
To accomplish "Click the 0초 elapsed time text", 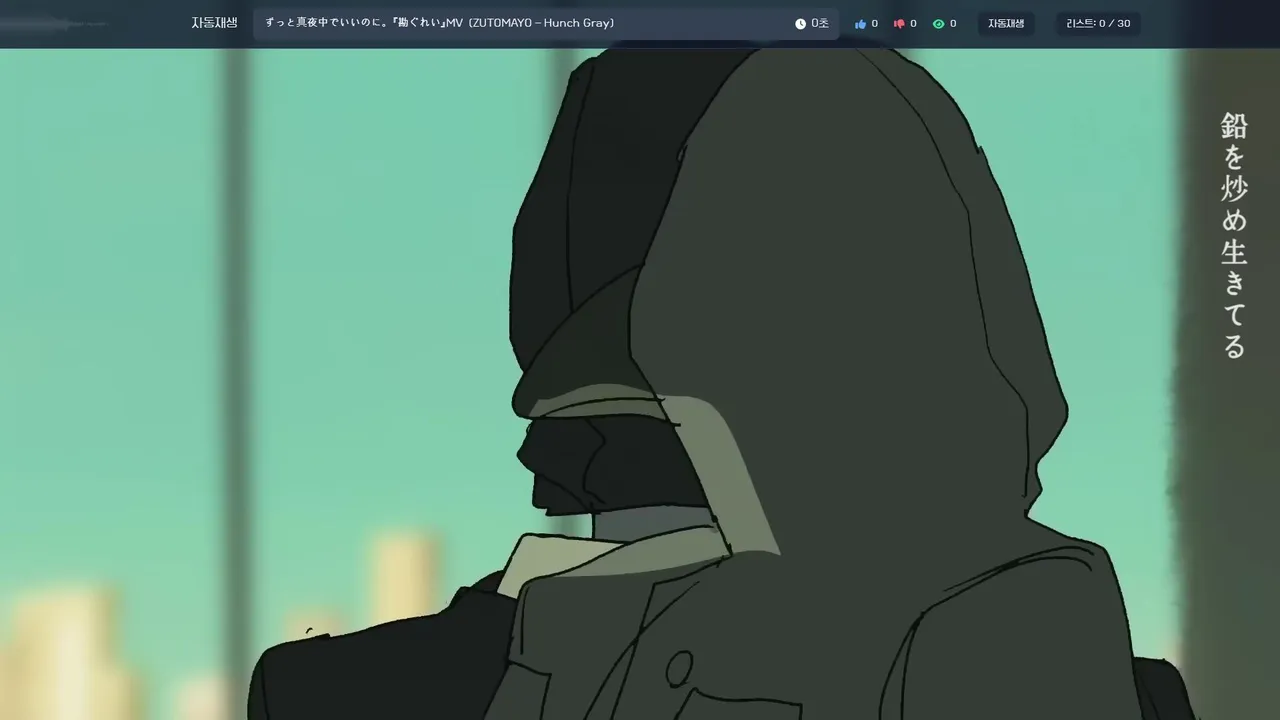I will point(820,24).
